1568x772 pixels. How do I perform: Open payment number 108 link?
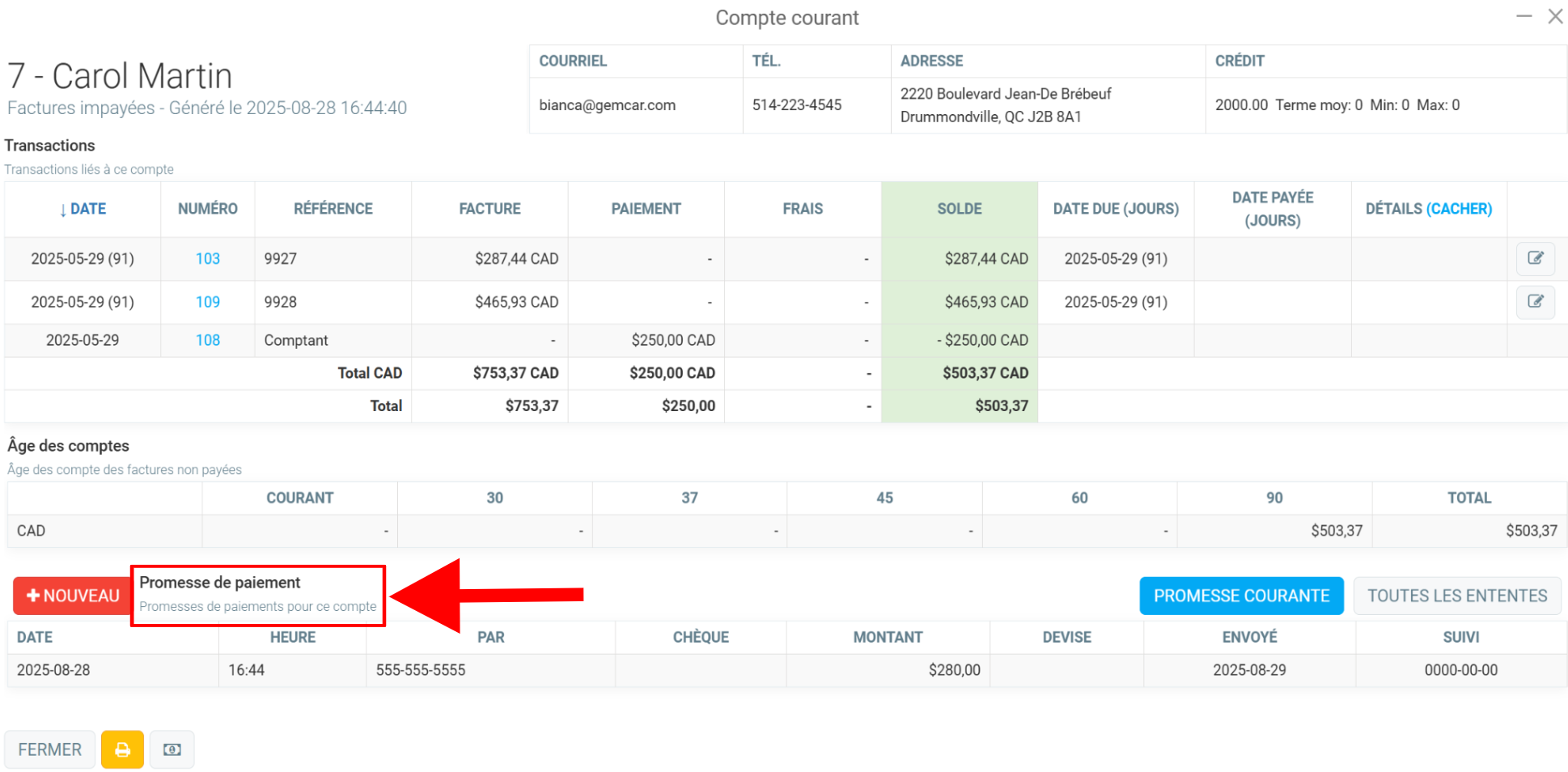click(x=208, y=340)
